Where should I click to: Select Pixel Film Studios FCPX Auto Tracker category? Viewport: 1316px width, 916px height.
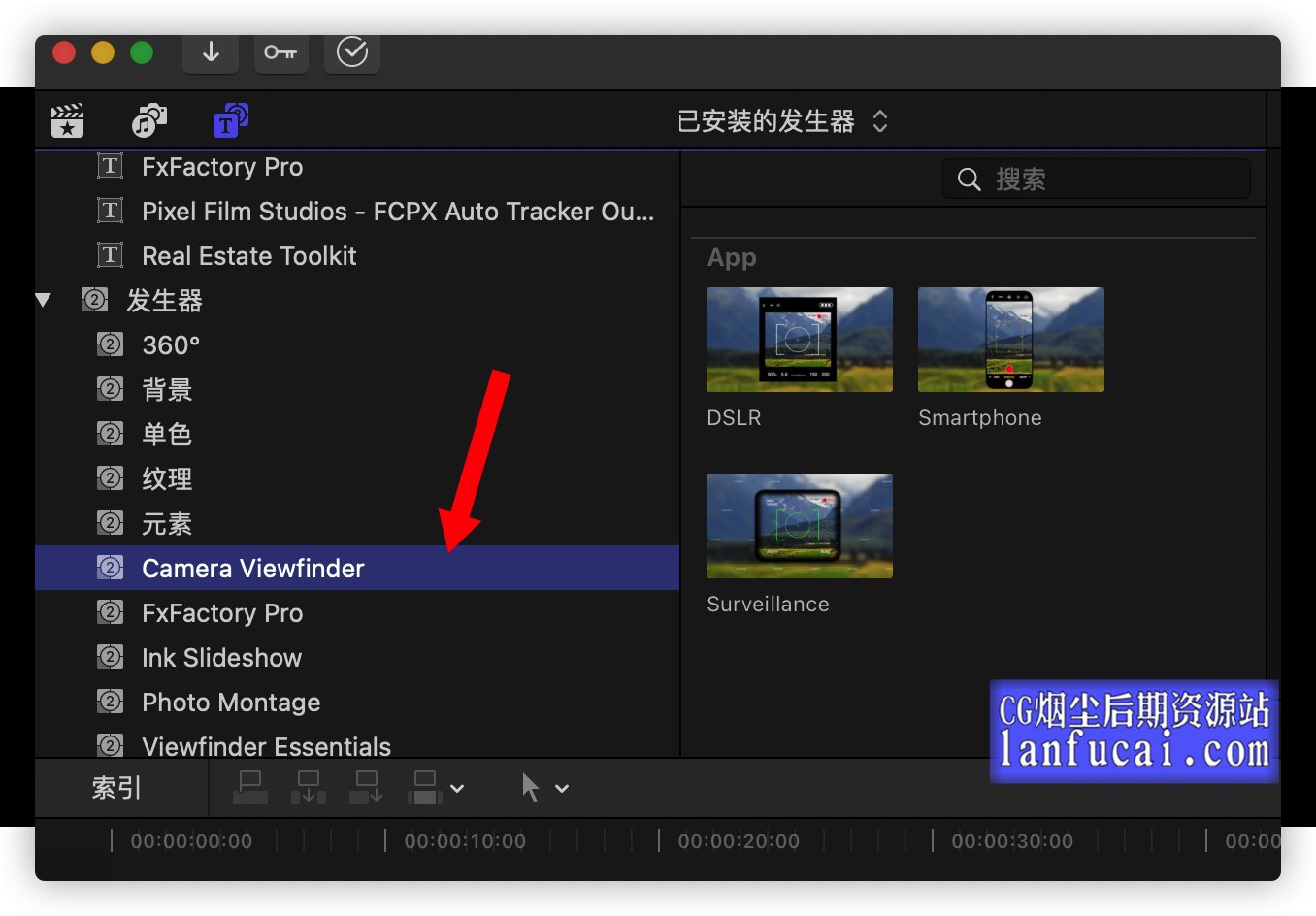[x=357, y=212]
